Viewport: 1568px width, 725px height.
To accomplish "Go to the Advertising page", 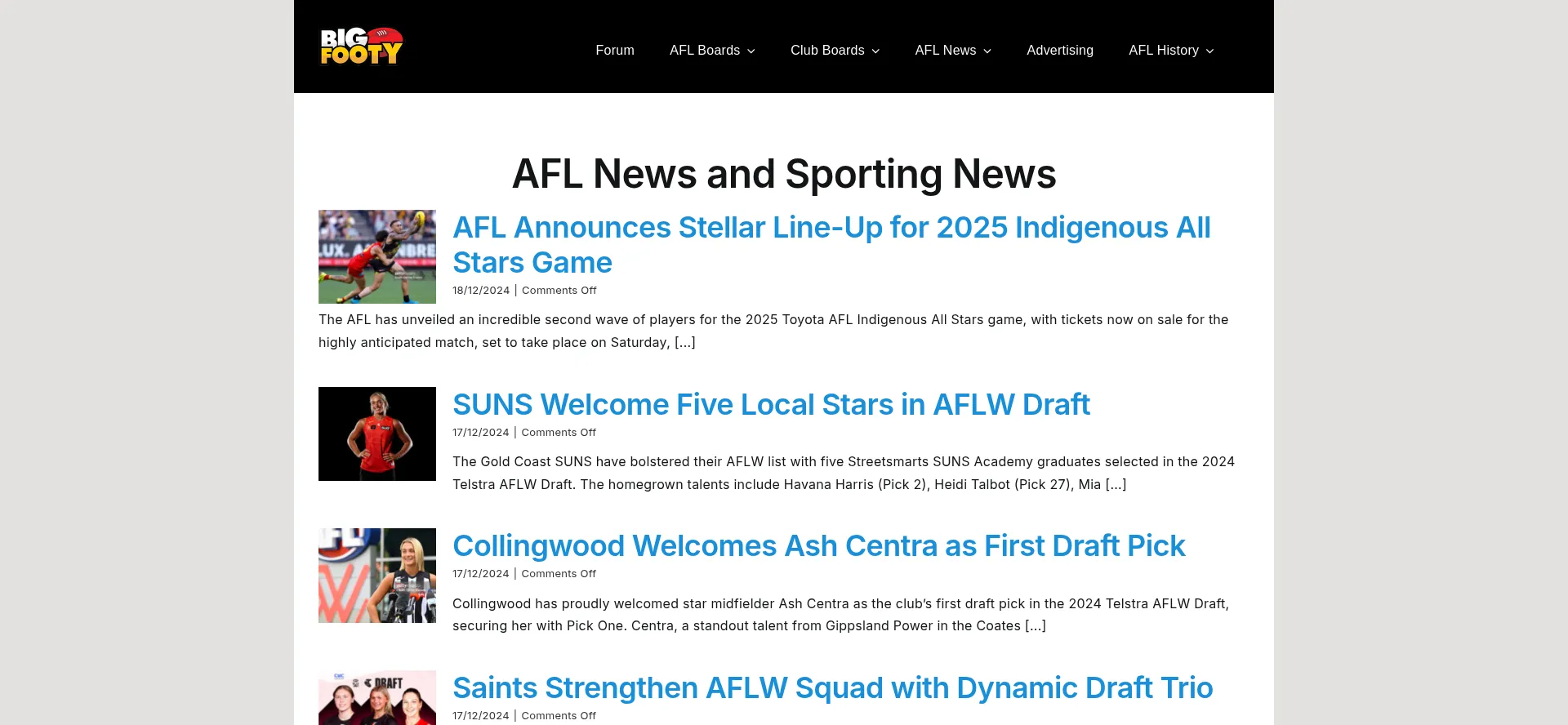I will (1060, 51).
